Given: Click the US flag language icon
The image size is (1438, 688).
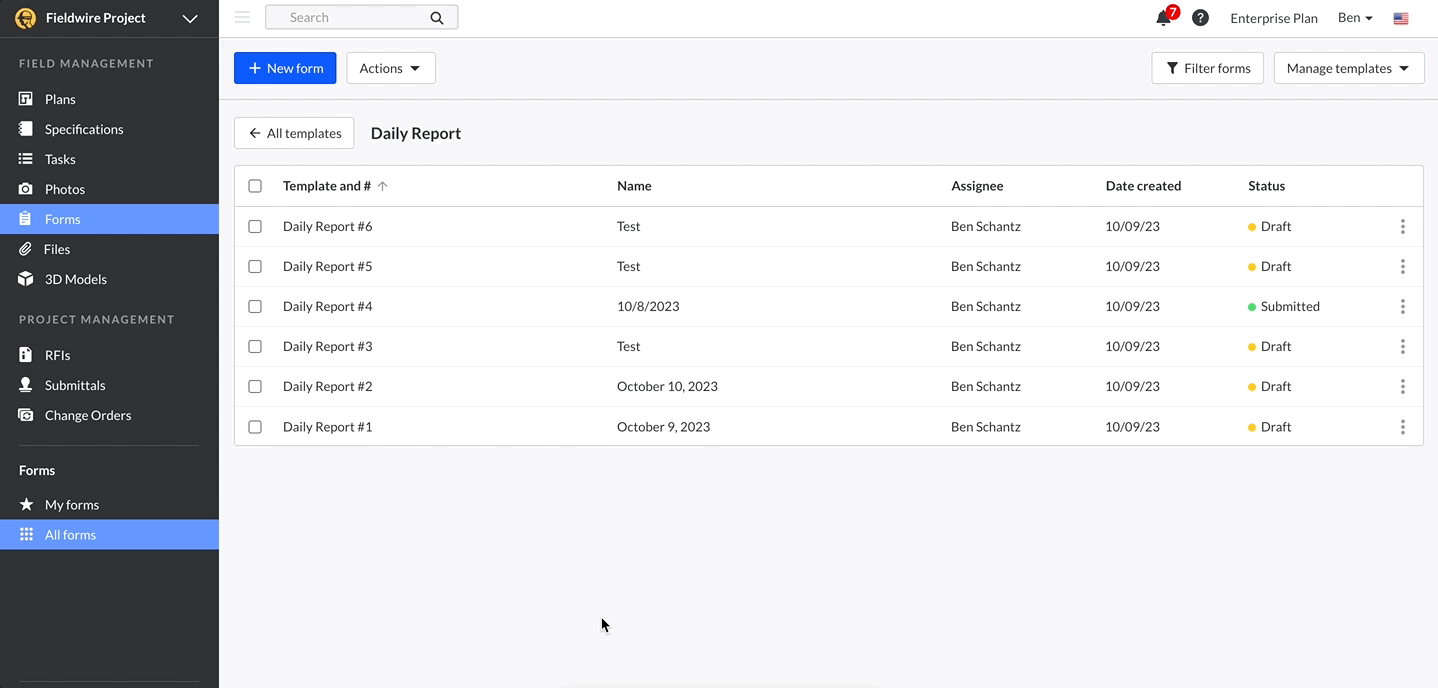Looking at the screenshot, I should (x=1401, y=18).
